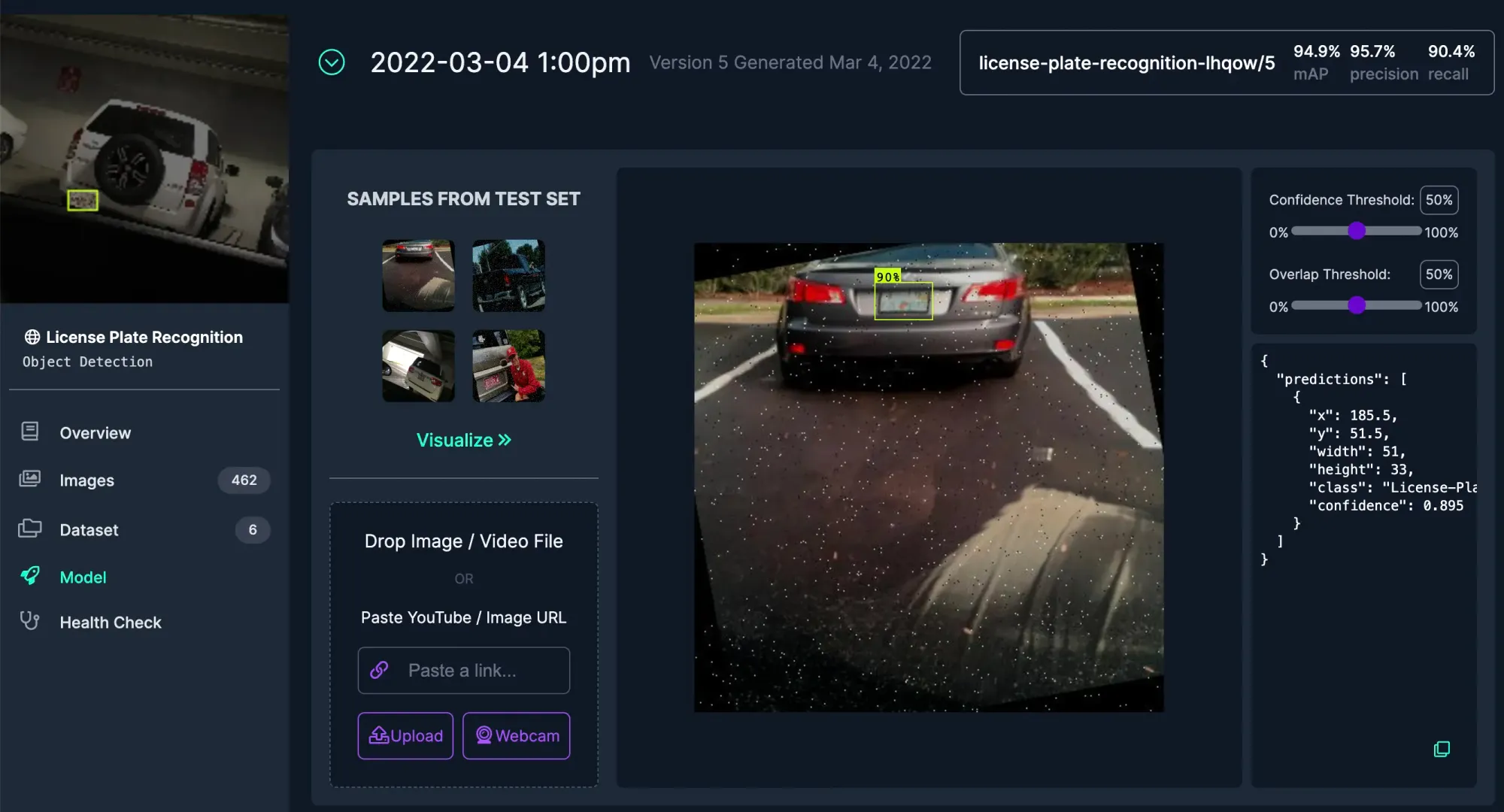Click the Confidence Threshold 50% value box
1504x812 pixels.
pyautogui.click(x=1439, y=200)
